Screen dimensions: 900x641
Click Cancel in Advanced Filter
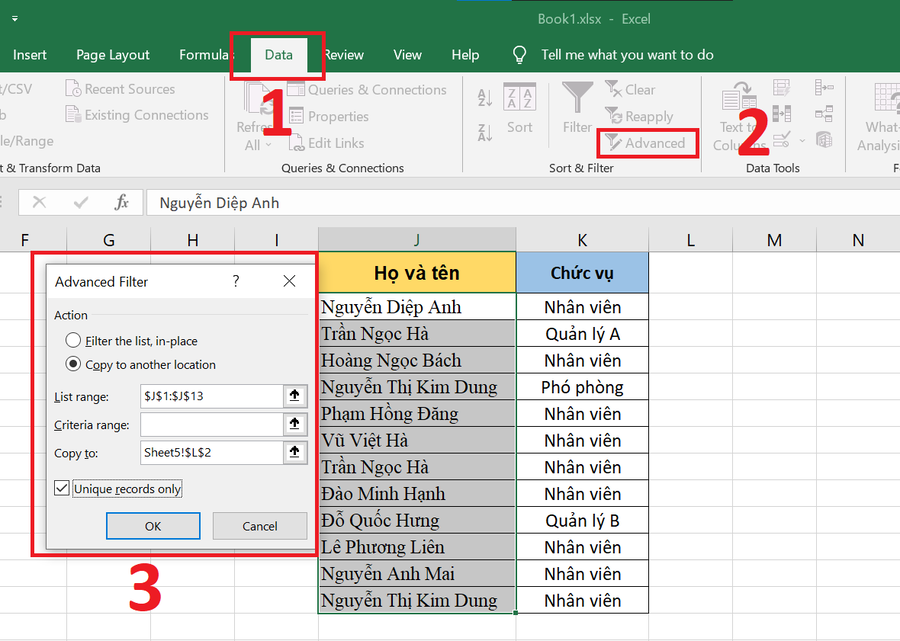(x=259, y=526)
